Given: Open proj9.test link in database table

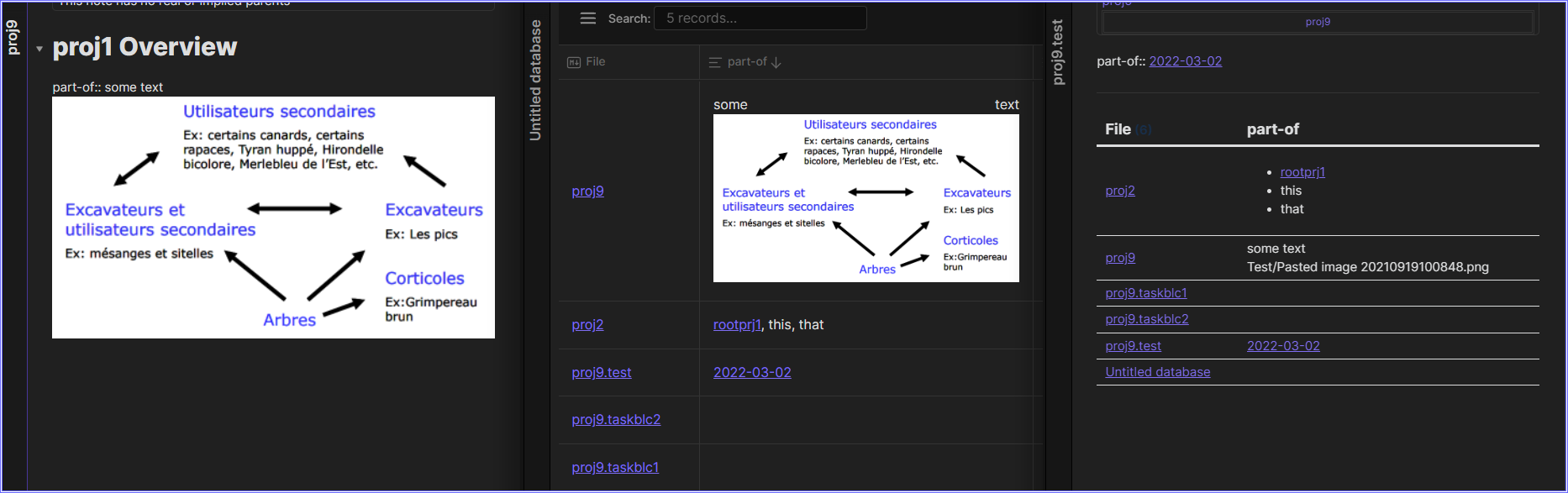Looking at the screenshot, I should (x=602, y=372).
